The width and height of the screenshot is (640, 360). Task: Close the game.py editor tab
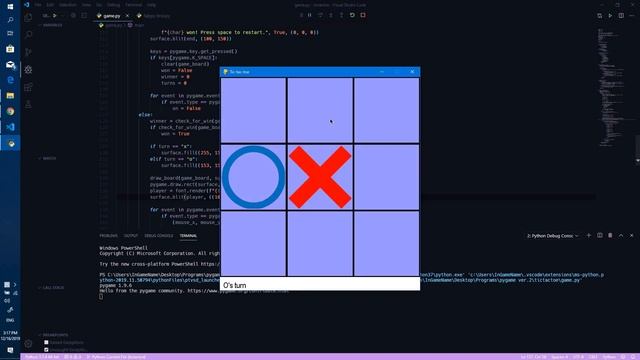click(x=127, y=16)
